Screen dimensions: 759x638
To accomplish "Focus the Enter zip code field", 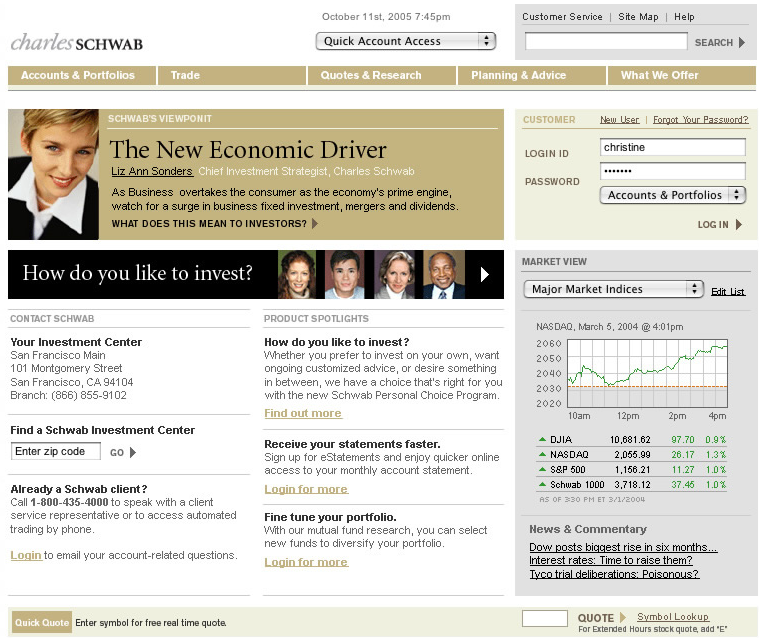I will pos(56,451).
